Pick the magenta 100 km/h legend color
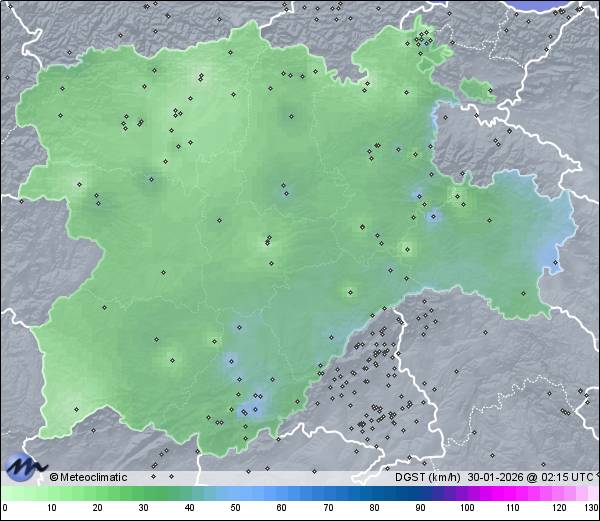The image size is (600, 521). click(x=465, y=493)
